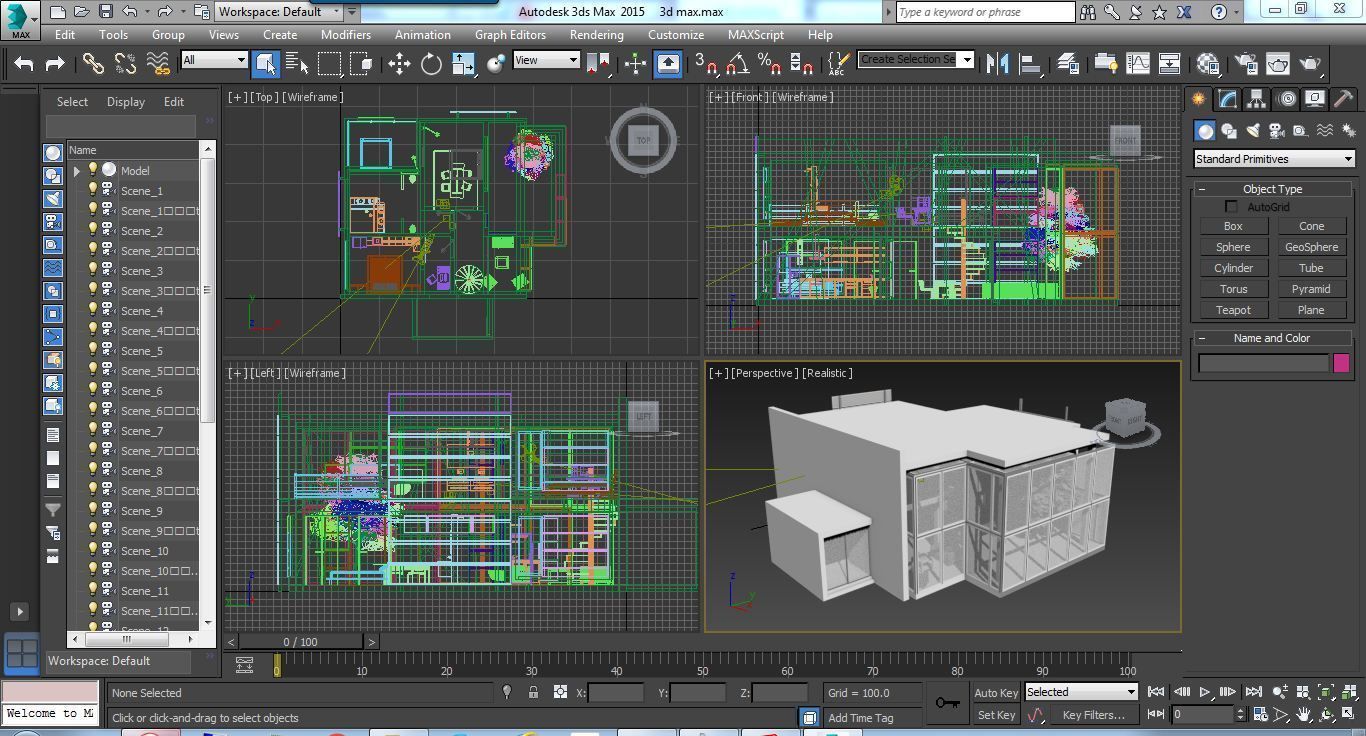Select the Cameras category icon
Viewport: 1366px width, 736px height.
(x=1277, y=131)
